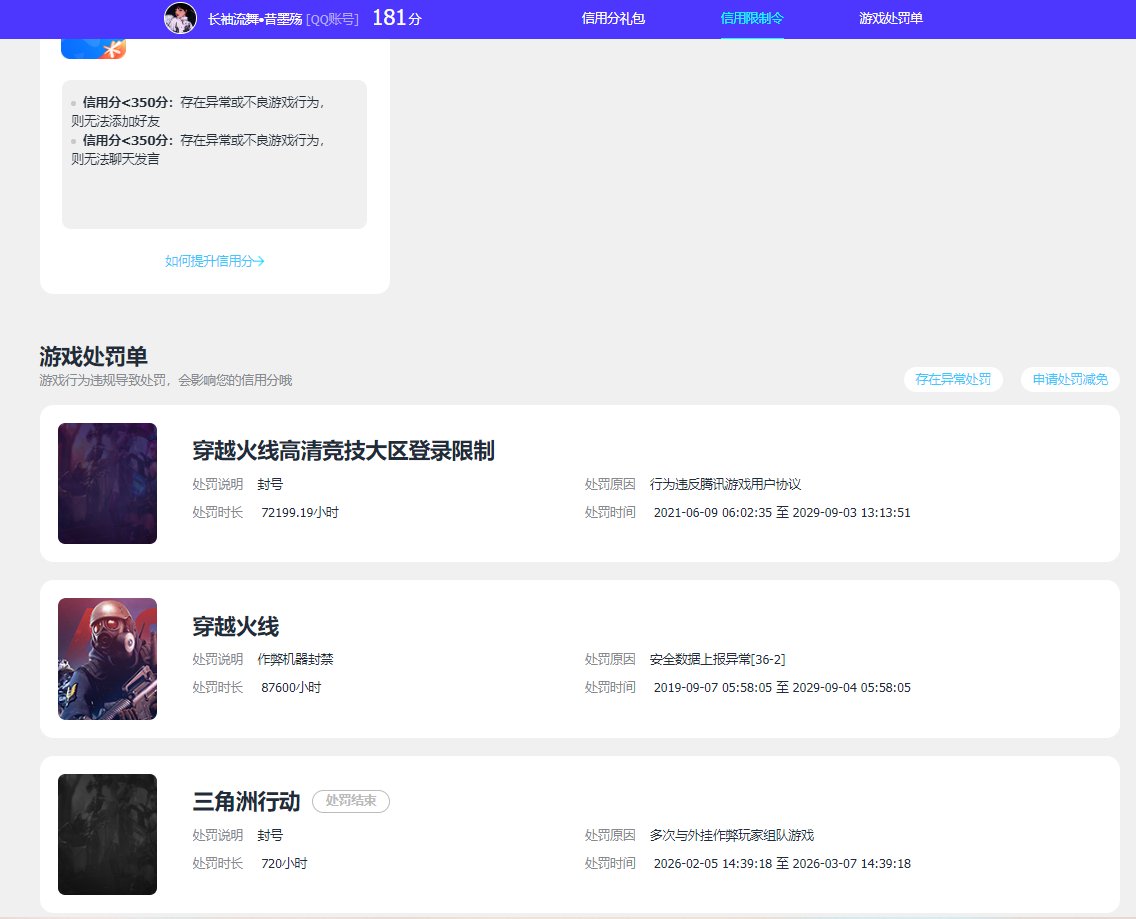This screenshot has width=1136, height=919.
Task: Click the 87600小时 duration value
Action: pyautogui.click(x=291, y=687)
